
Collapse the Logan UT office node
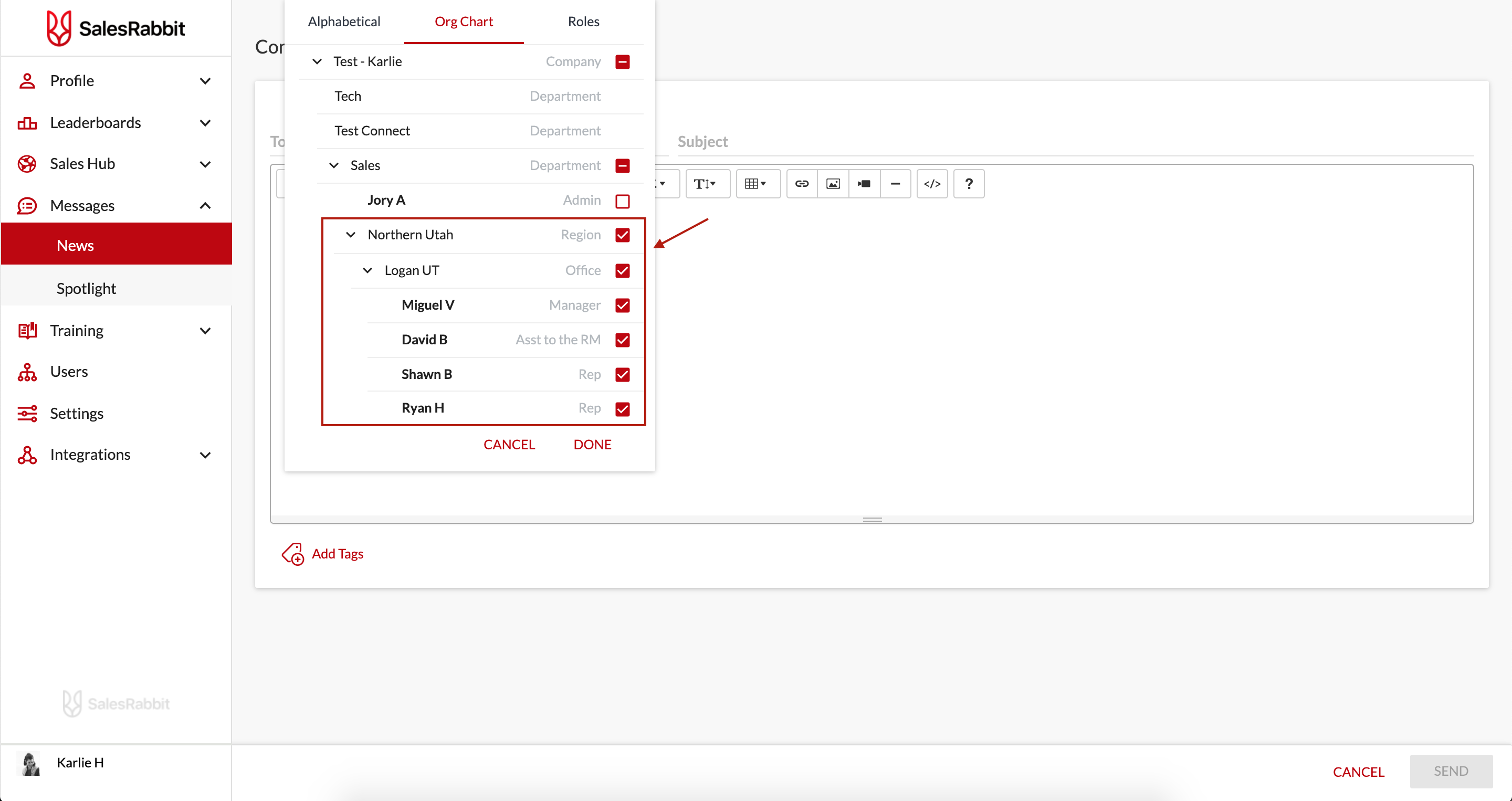(x=367, y=270)
